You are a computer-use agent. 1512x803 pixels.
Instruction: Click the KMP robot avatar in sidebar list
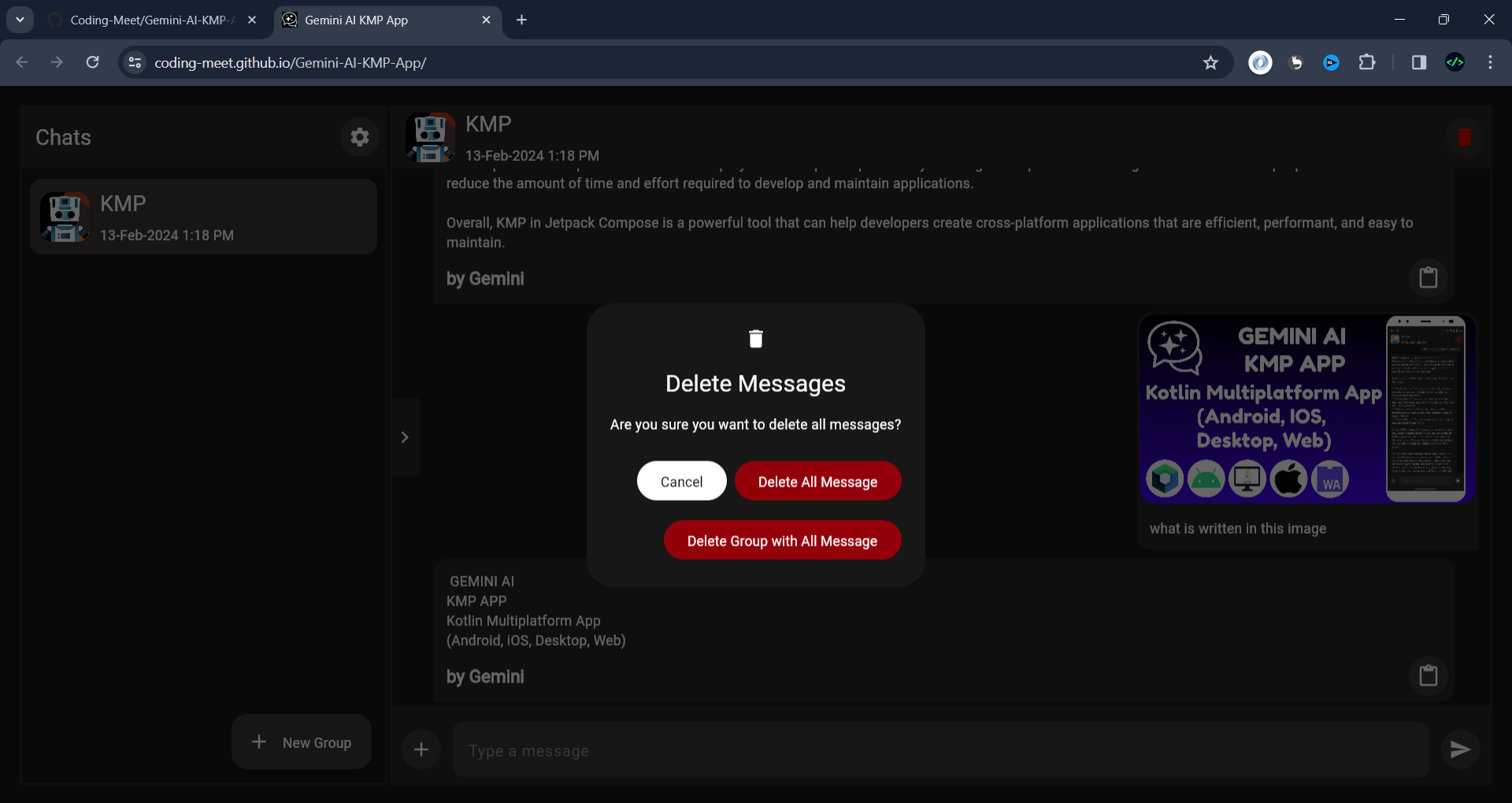click(x=65, y=216)
